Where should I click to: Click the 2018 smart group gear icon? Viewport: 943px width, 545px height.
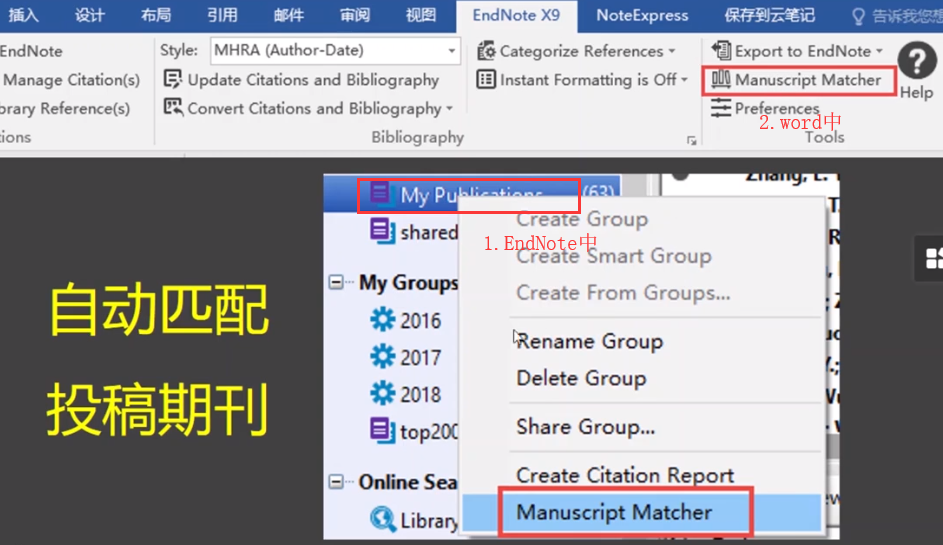click(x=382, y=393)
